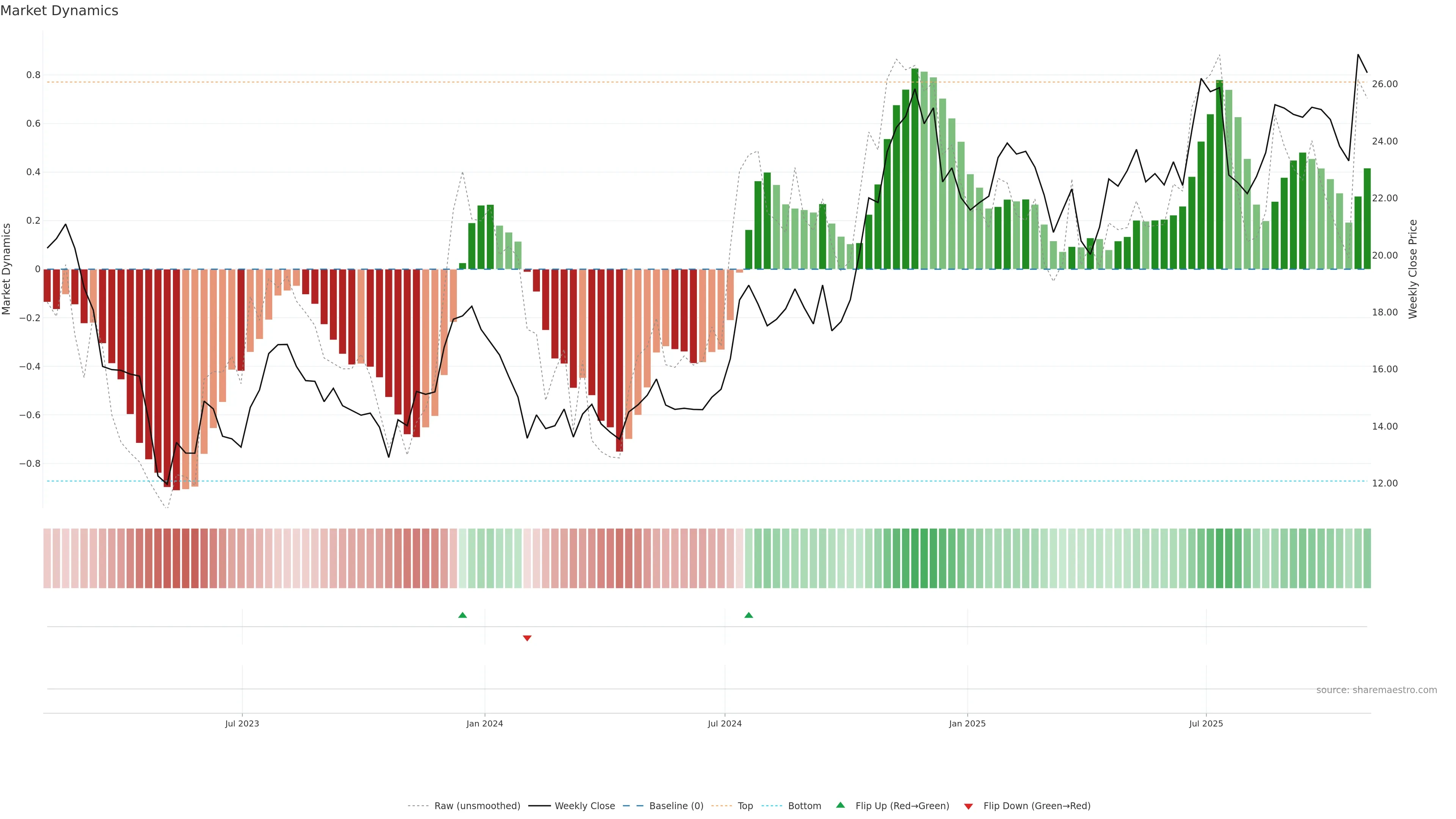Hide the Top threshold legend item

744,805
